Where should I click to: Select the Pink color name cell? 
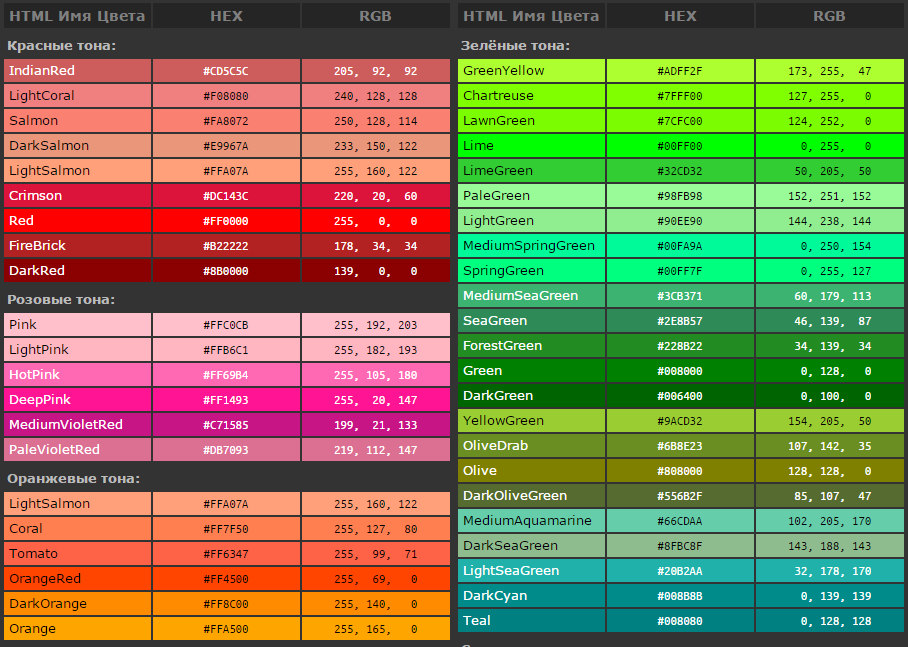click(x=78, y=324)
